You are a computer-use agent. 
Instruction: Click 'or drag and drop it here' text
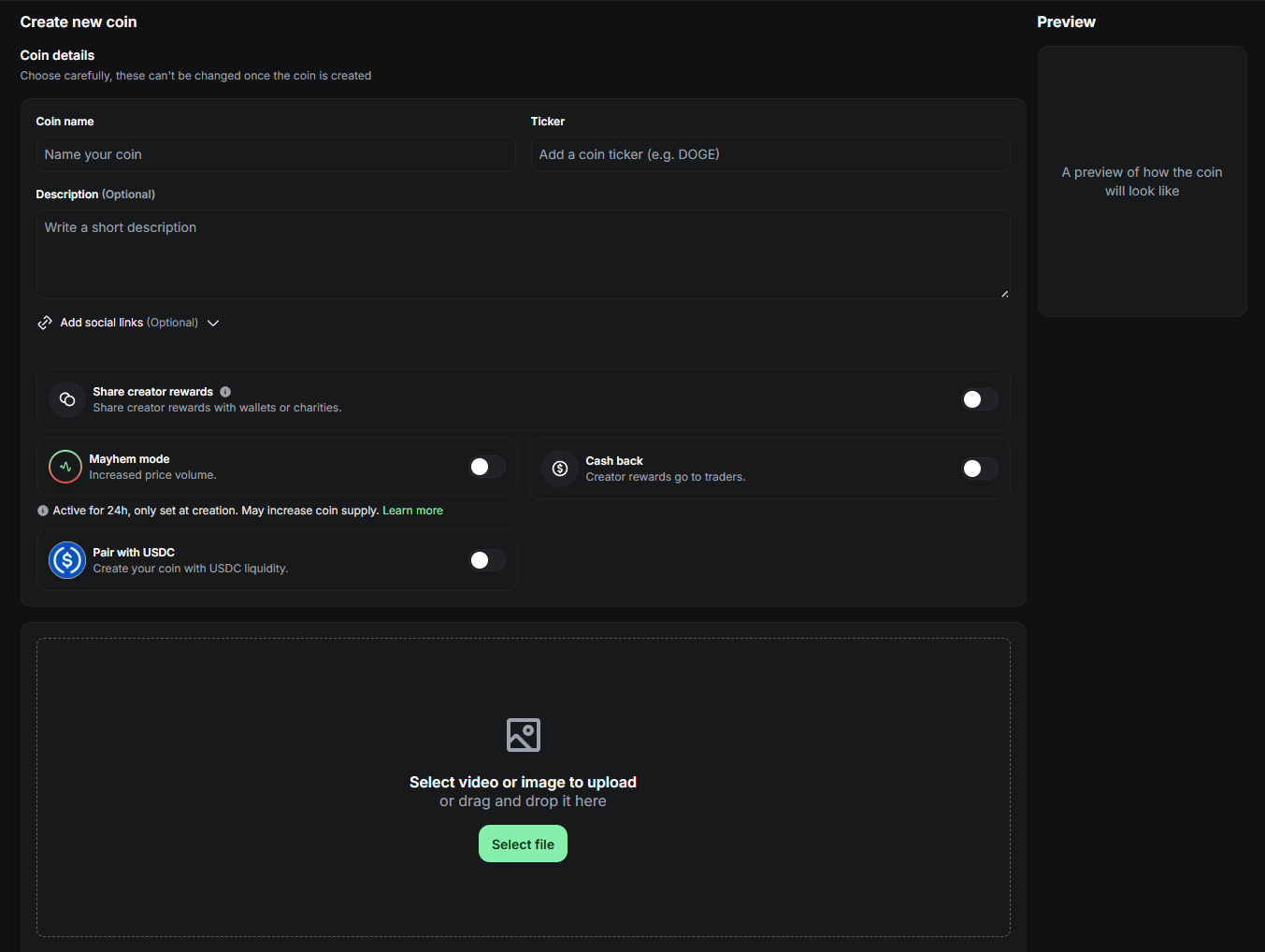[524, 801]
